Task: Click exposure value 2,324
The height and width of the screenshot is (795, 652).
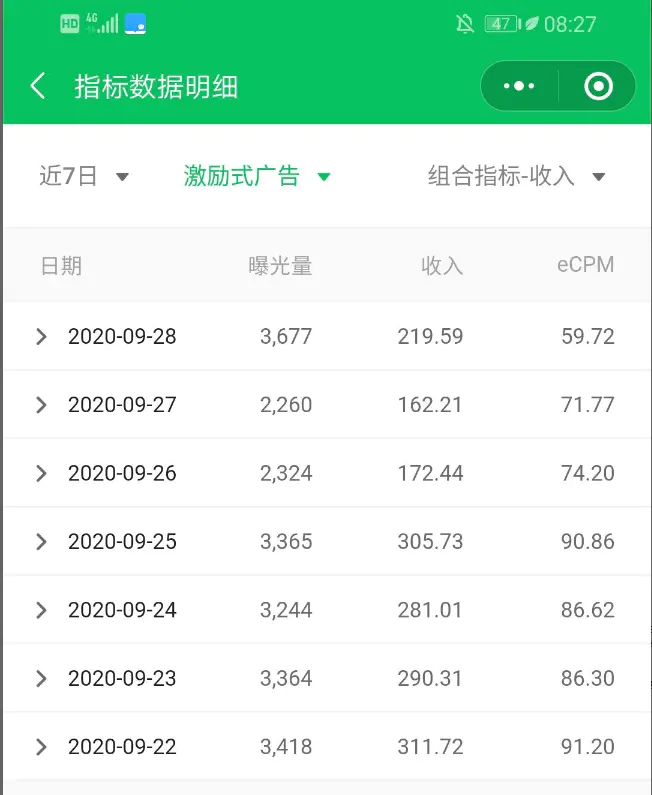Action: pyautogui.click(x=286, y=474)
